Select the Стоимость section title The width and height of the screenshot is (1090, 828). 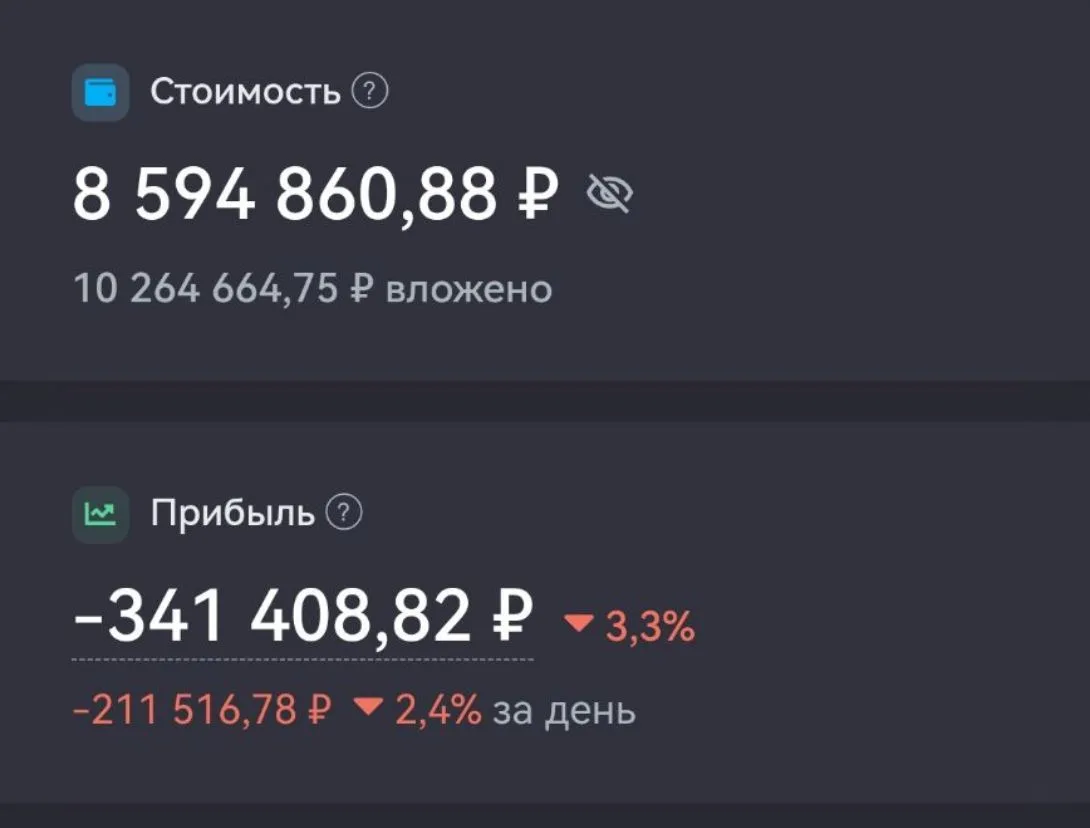coord(245,91)
